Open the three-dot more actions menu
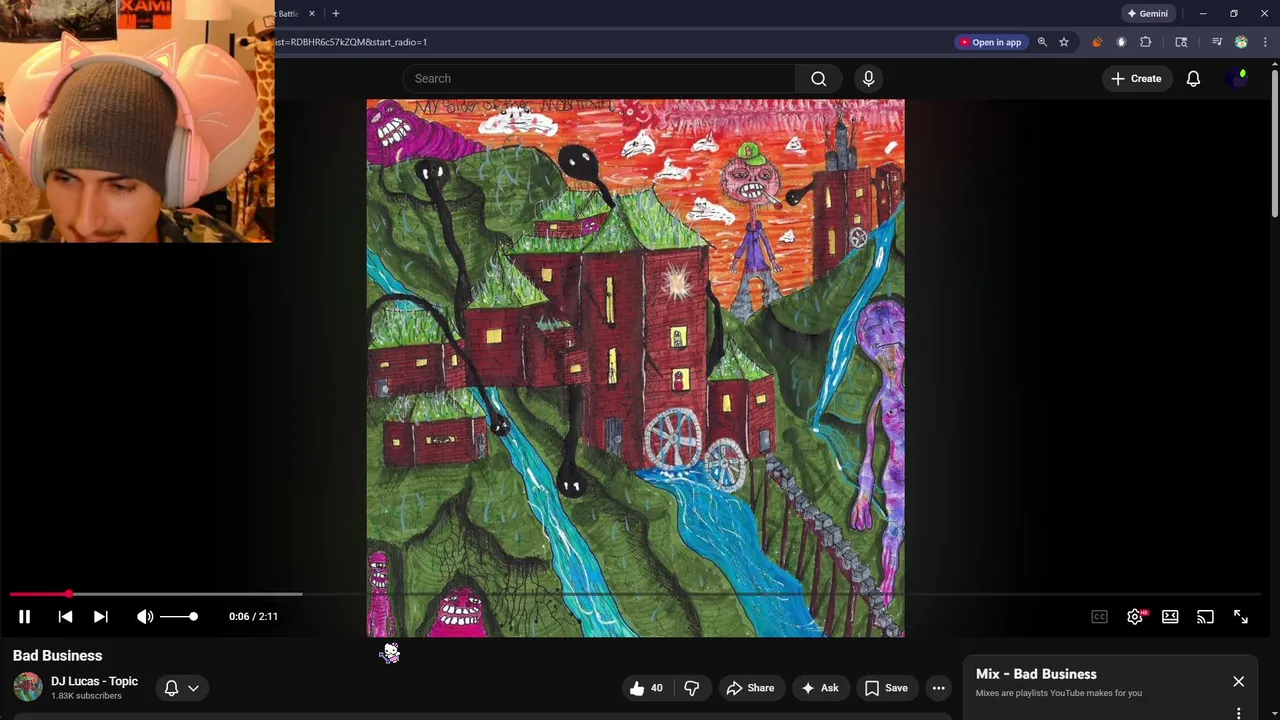The width and height of the screenshot is (1280, 720). click(938, 688)
